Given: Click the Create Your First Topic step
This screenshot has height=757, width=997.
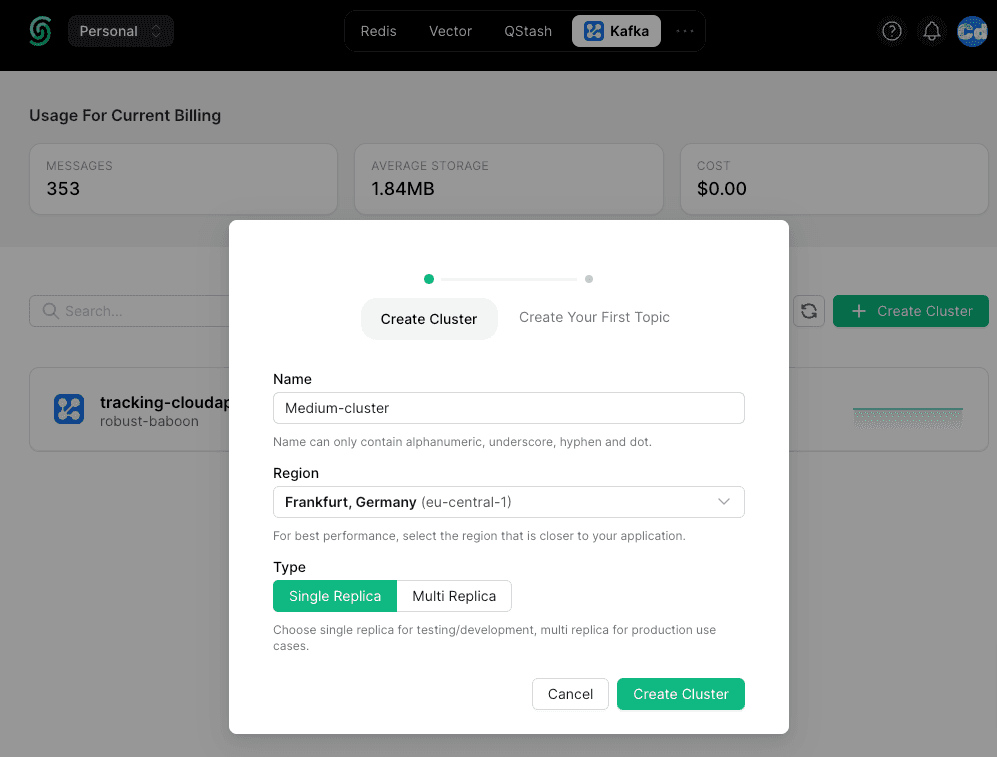Looking at the screenshot, I should coord(594,317).
